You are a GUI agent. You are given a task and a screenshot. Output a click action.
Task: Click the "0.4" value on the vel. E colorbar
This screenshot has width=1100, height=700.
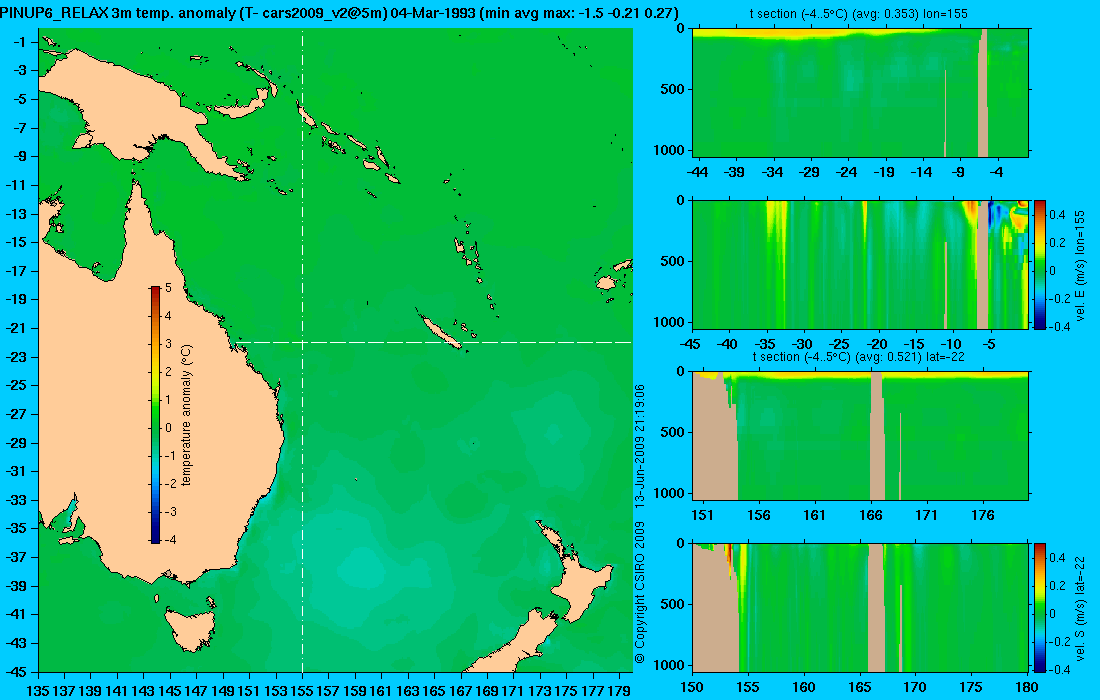click(x=1057, y=215)
